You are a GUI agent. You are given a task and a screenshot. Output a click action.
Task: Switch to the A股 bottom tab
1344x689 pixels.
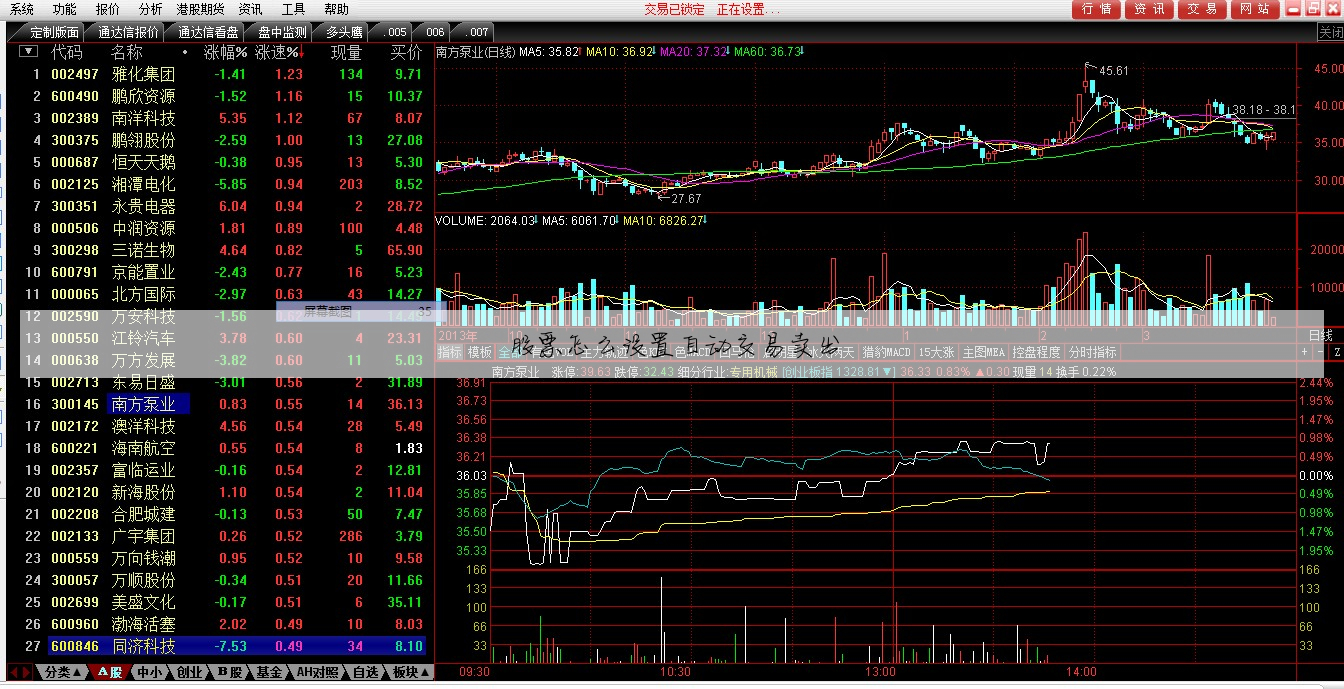(x=110, y=672)
